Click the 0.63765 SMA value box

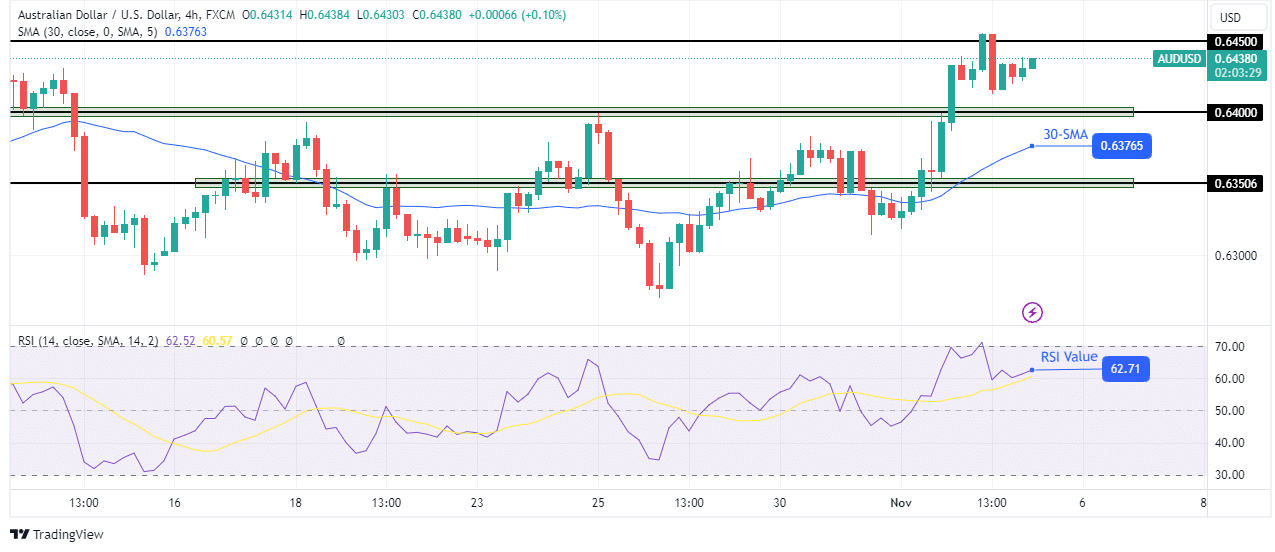[1122, 146]
